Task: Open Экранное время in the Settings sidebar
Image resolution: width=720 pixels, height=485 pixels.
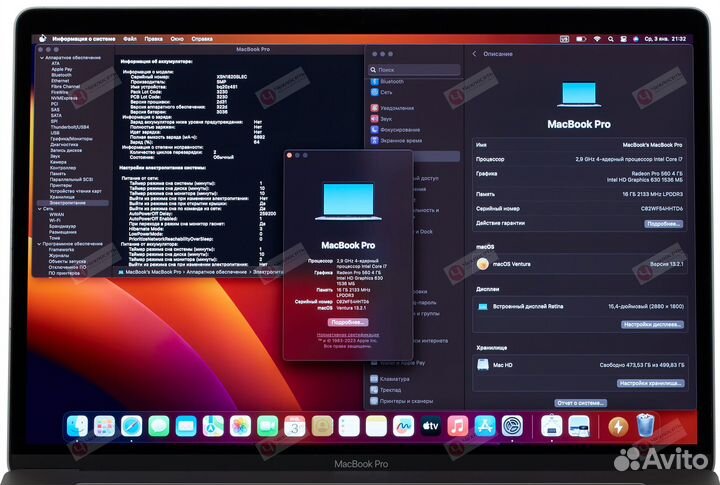Action: point(396,141)
